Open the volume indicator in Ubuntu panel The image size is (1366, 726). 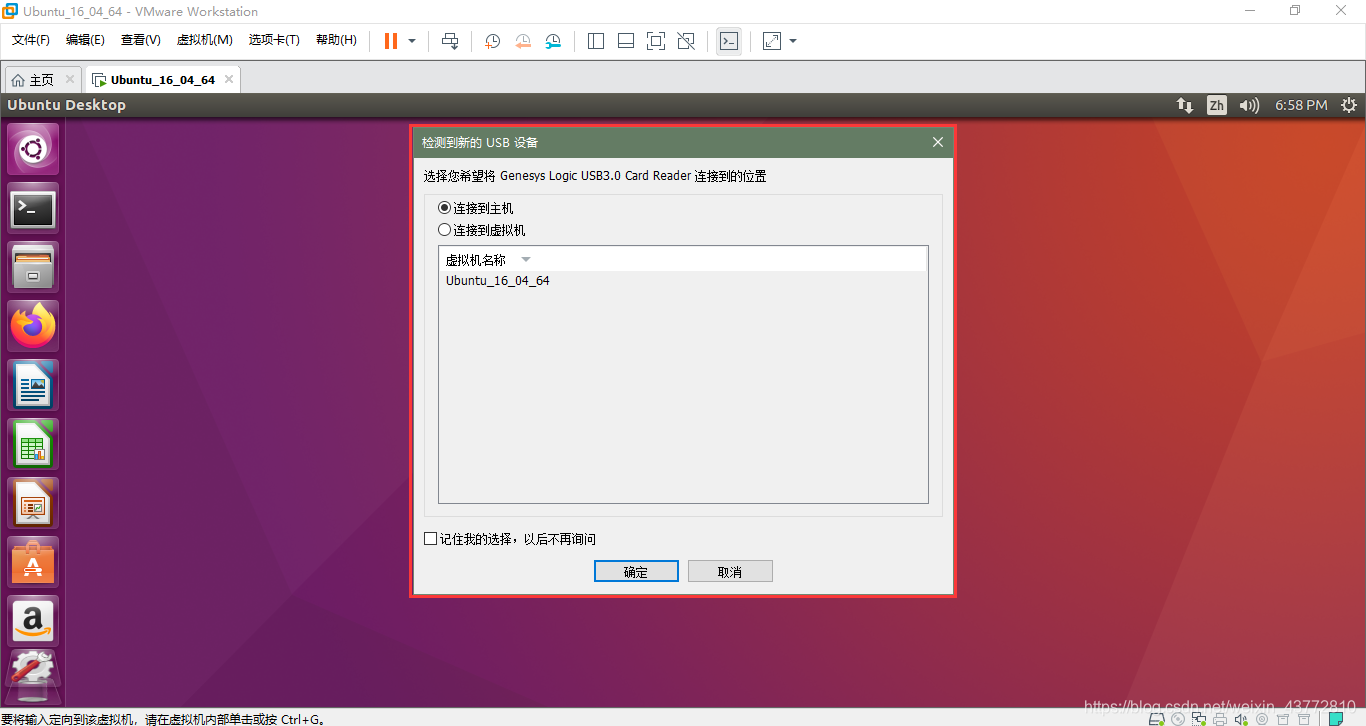tap(1249, 105)
